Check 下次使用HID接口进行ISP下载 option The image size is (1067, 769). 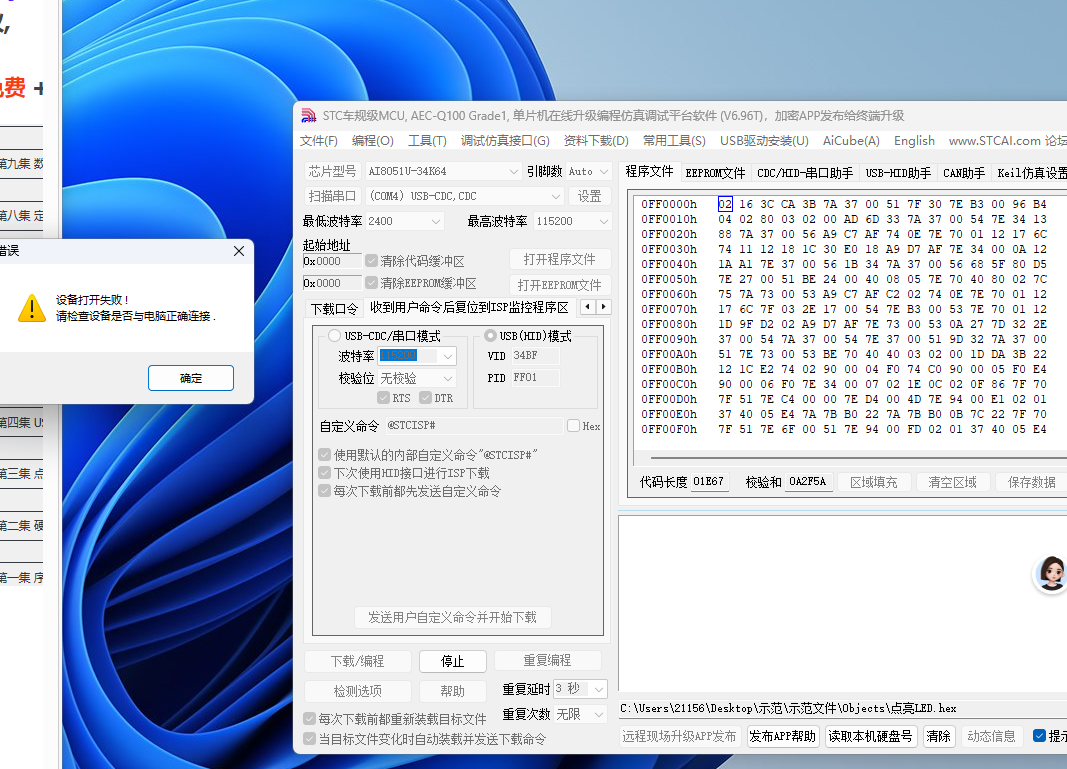tap(325, 472)
